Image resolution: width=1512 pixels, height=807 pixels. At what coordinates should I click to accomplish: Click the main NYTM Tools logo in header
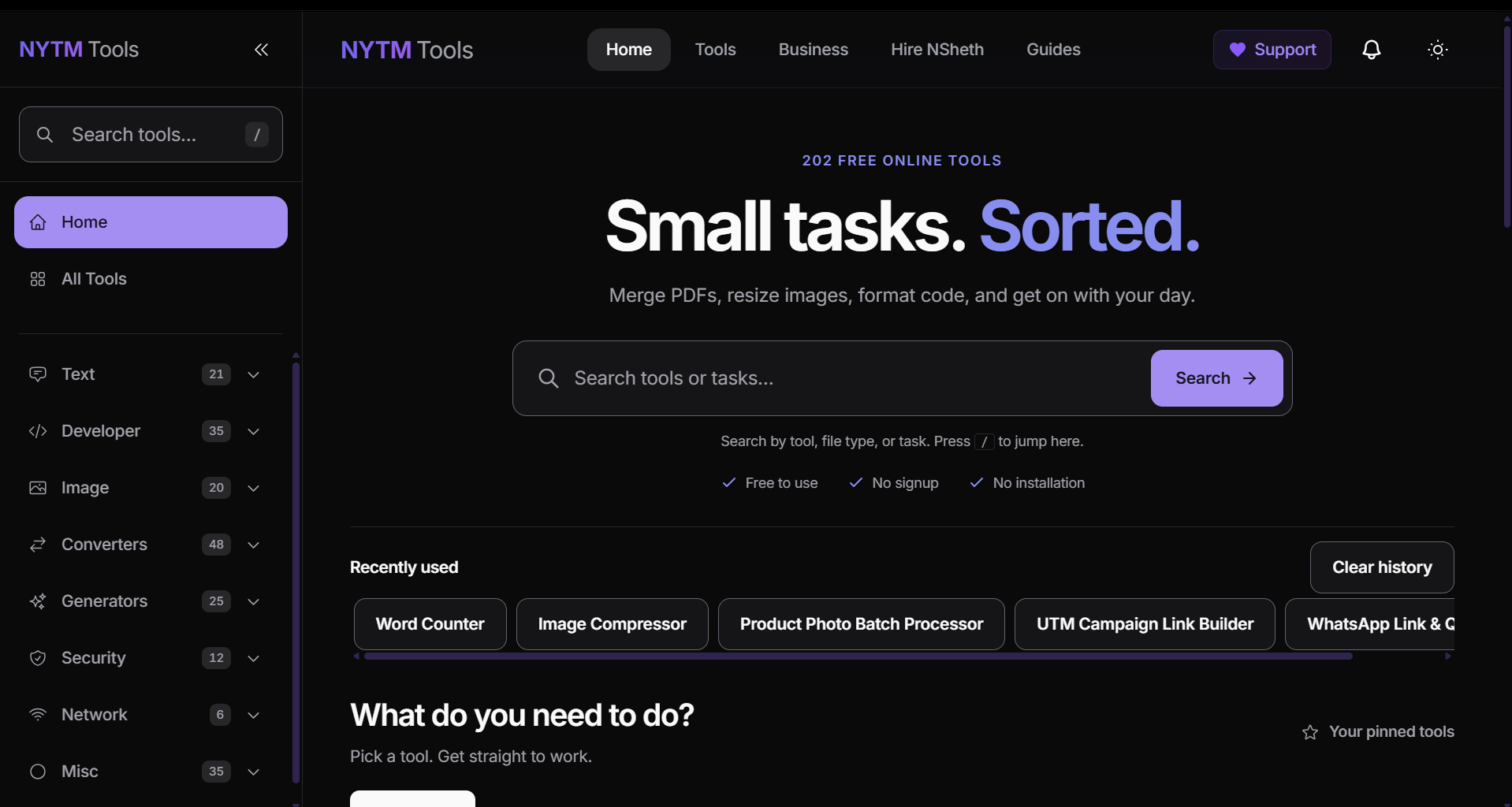coord(407,50)
